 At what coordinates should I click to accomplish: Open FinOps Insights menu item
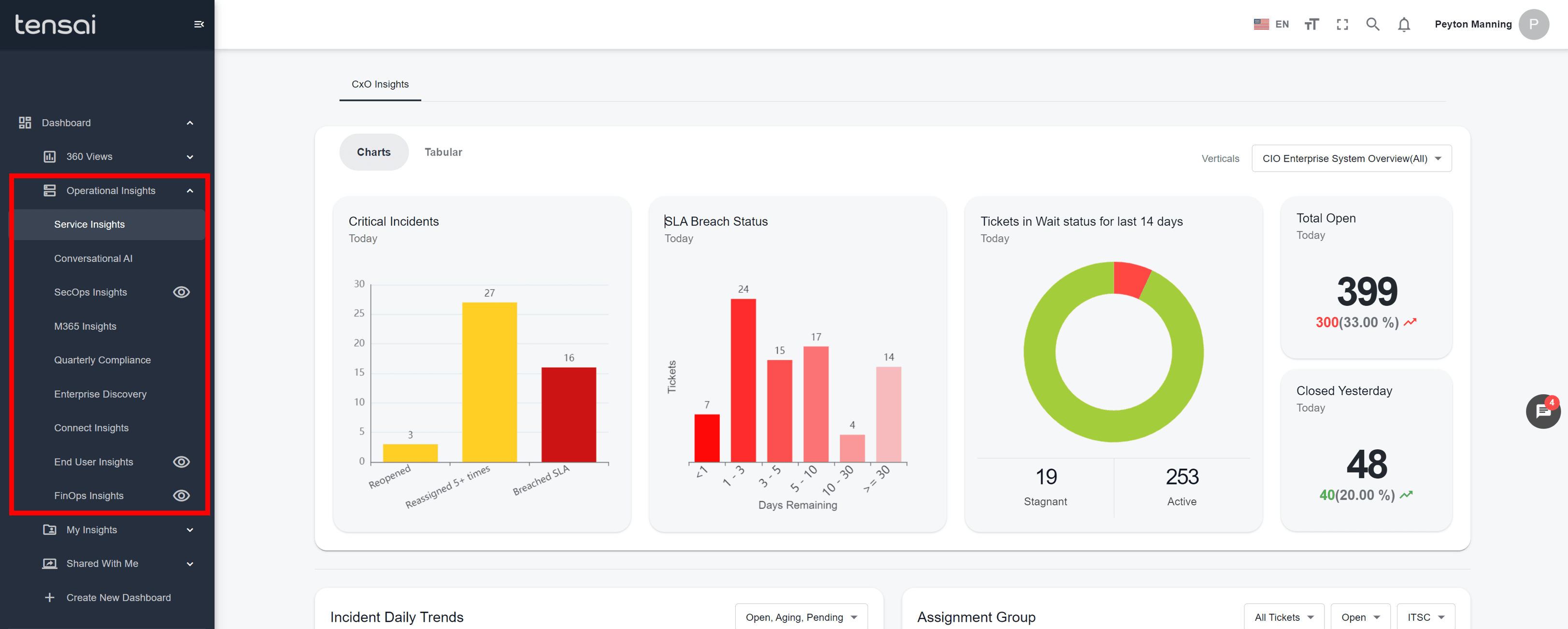pyautogui.click(x=89, y=496)
